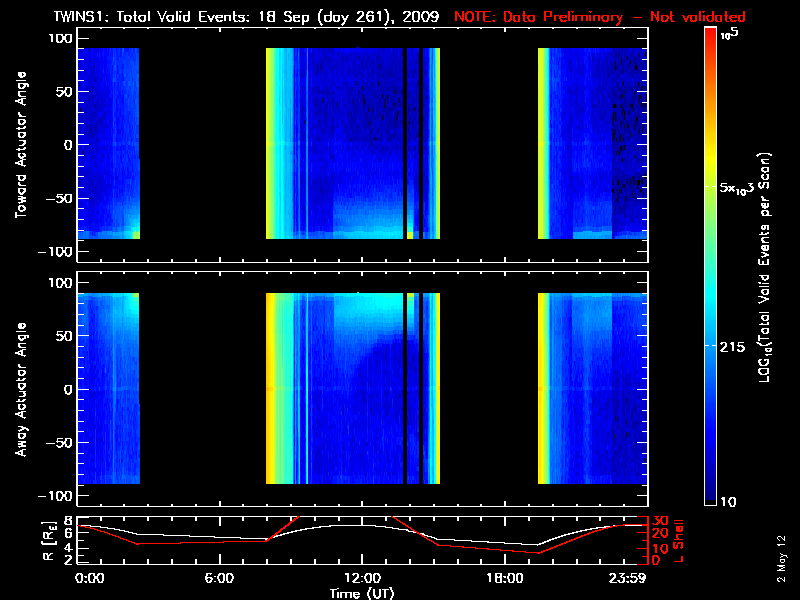Click the 10^5 label at color bar top
Viewport: 800px width, 600px height.
pyautogui.click(x=730, y=34)
